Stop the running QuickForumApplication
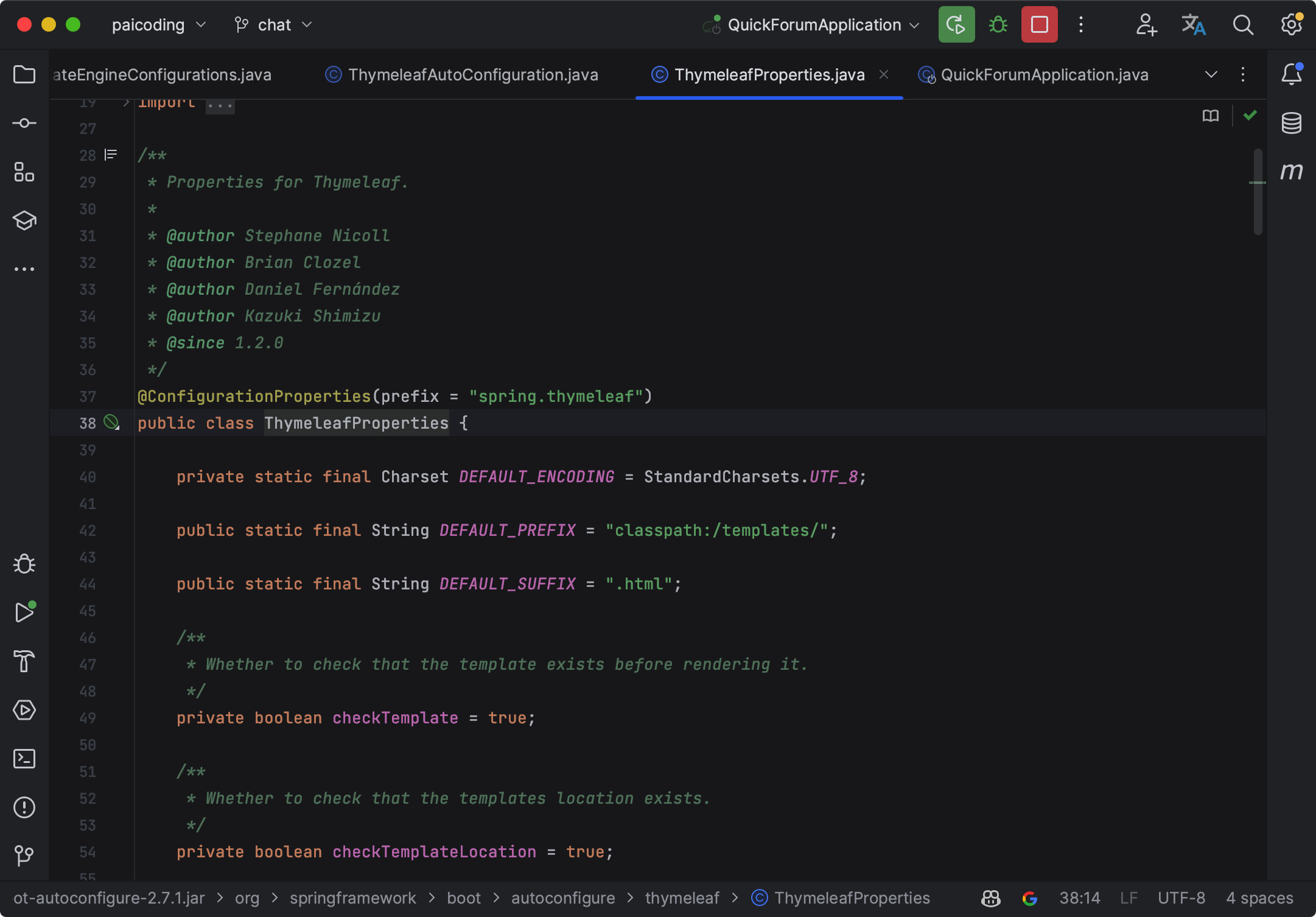The height and width of the screenshot is (917, 1316). pyautogui.click(x=1039, y=25)
